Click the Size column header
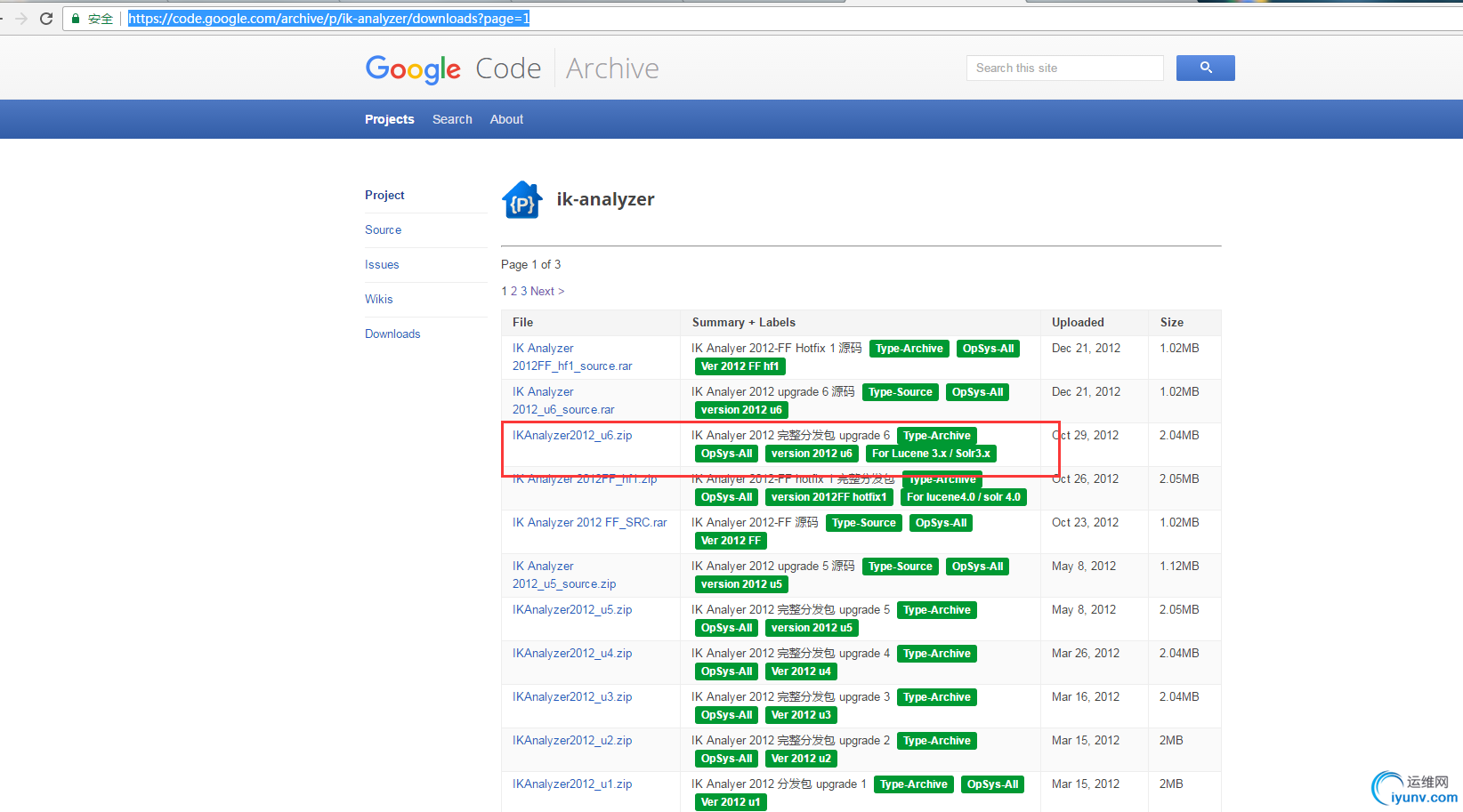 coord(1171,322)
